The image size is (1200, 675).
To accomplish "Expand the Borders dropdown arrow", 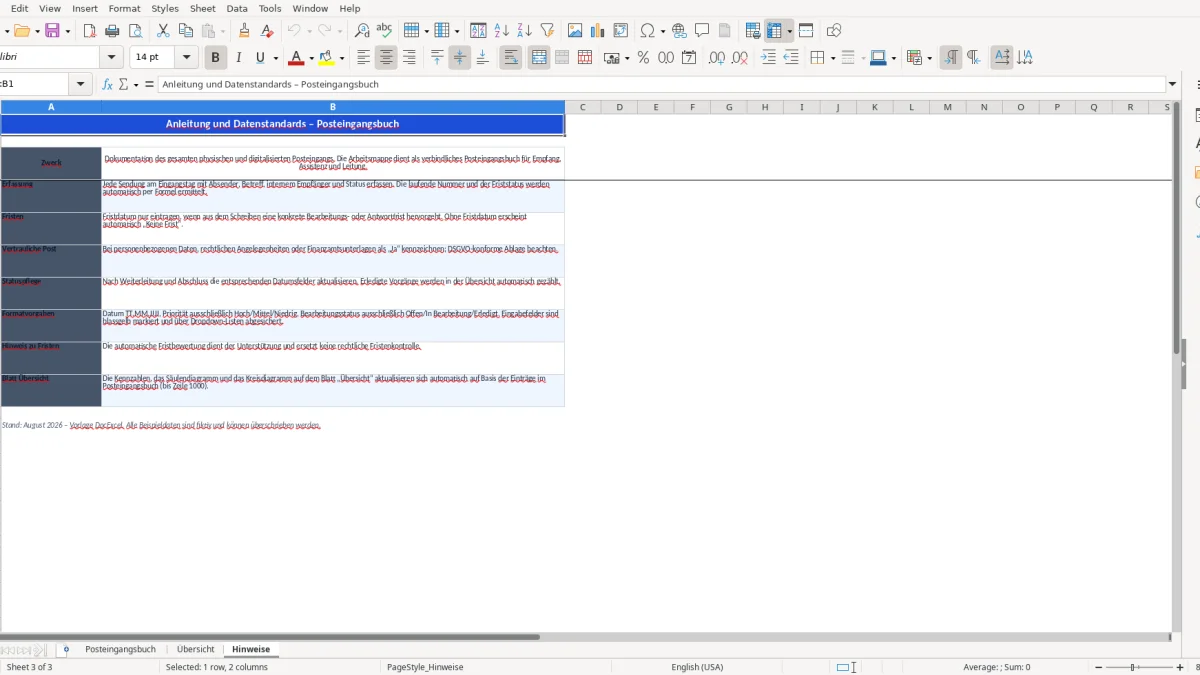I will coord(832,58).
